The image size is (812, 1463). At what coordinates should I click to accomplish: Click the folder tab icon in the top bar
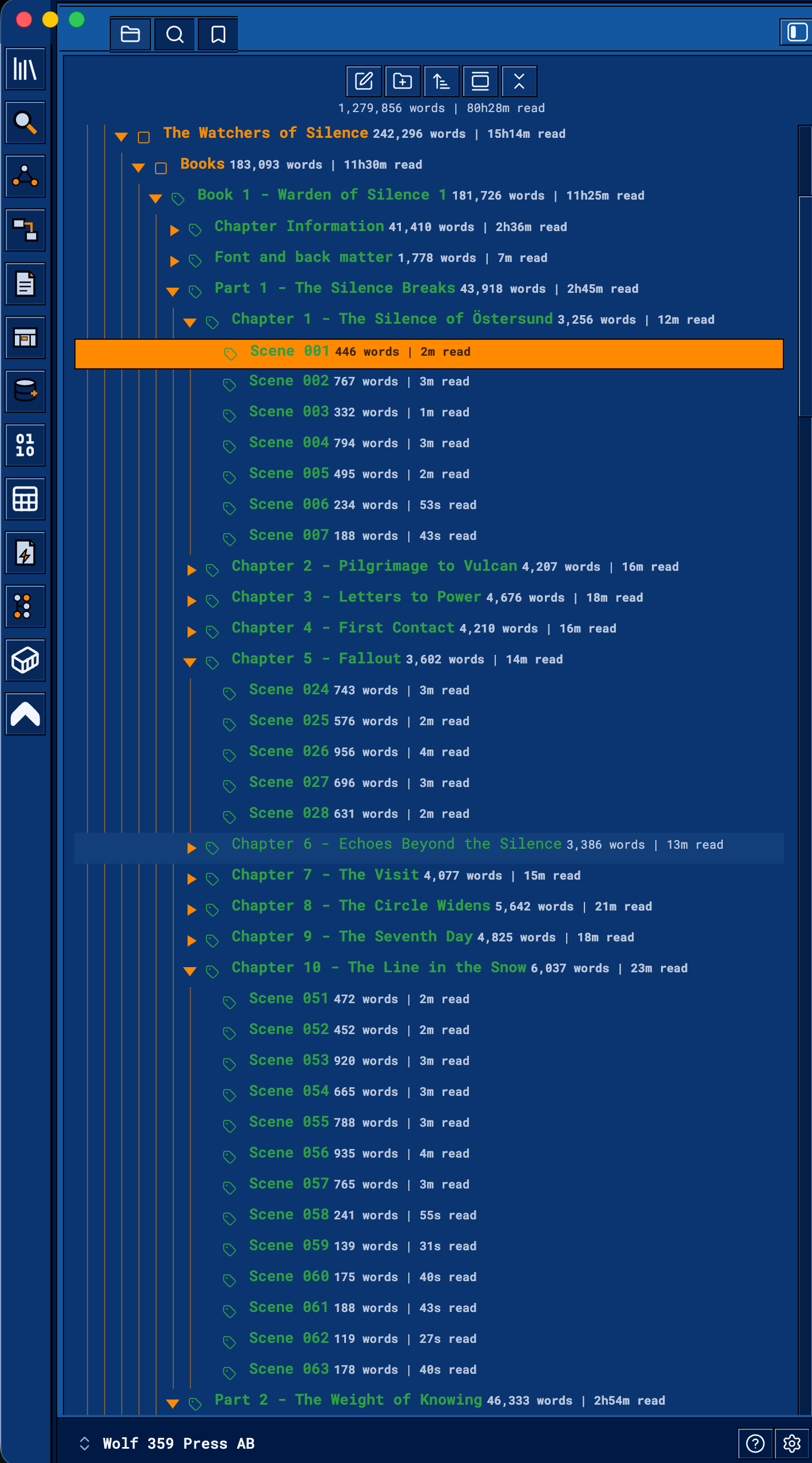130,34
